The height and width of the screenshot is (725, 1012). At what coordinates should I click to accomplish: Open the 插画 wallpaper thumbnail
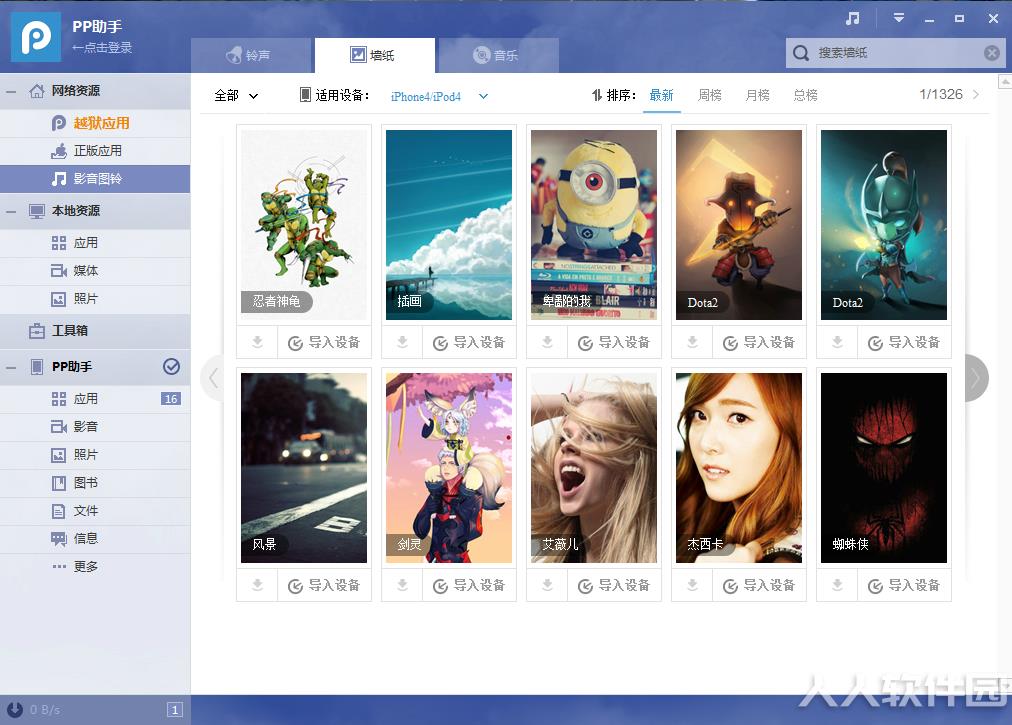coord(449,225)
